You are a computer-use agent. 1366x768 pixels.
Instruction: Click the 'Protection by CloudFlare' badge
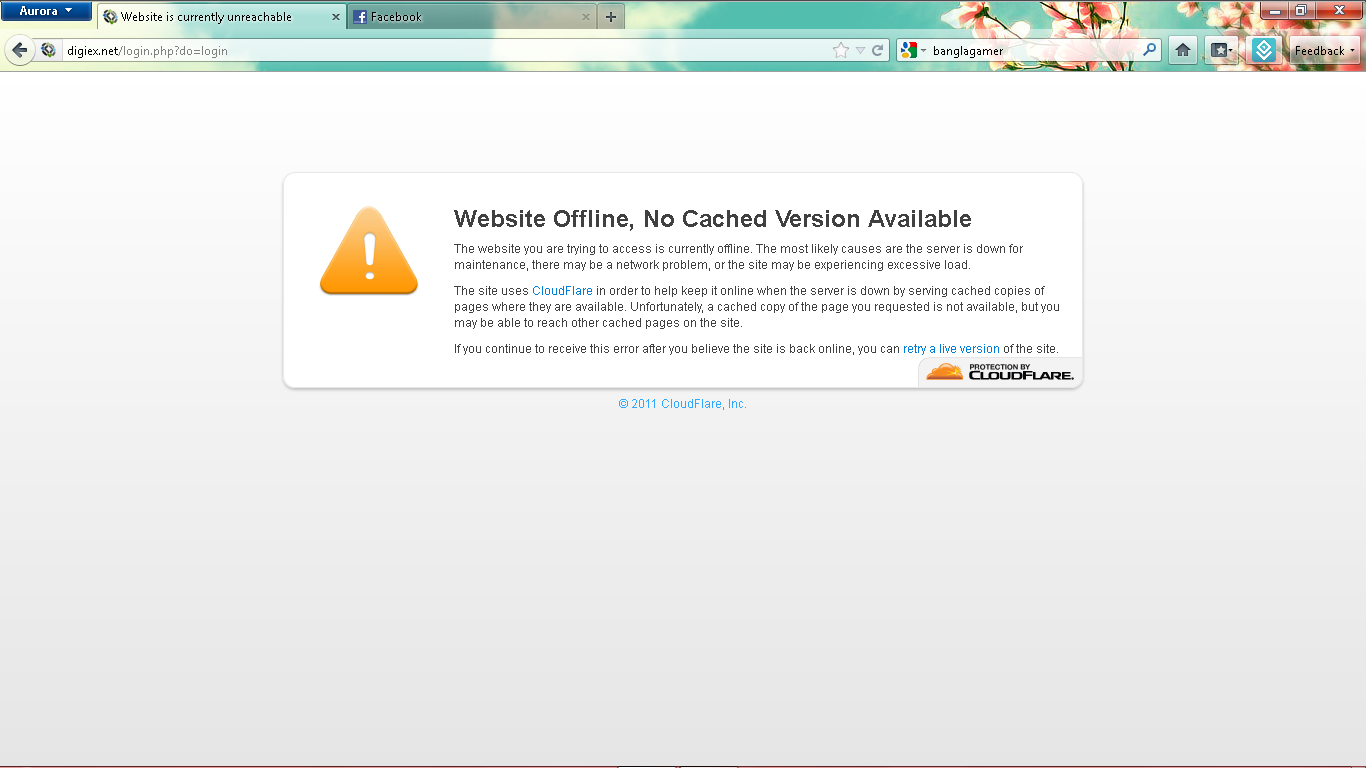[1000, 372]
